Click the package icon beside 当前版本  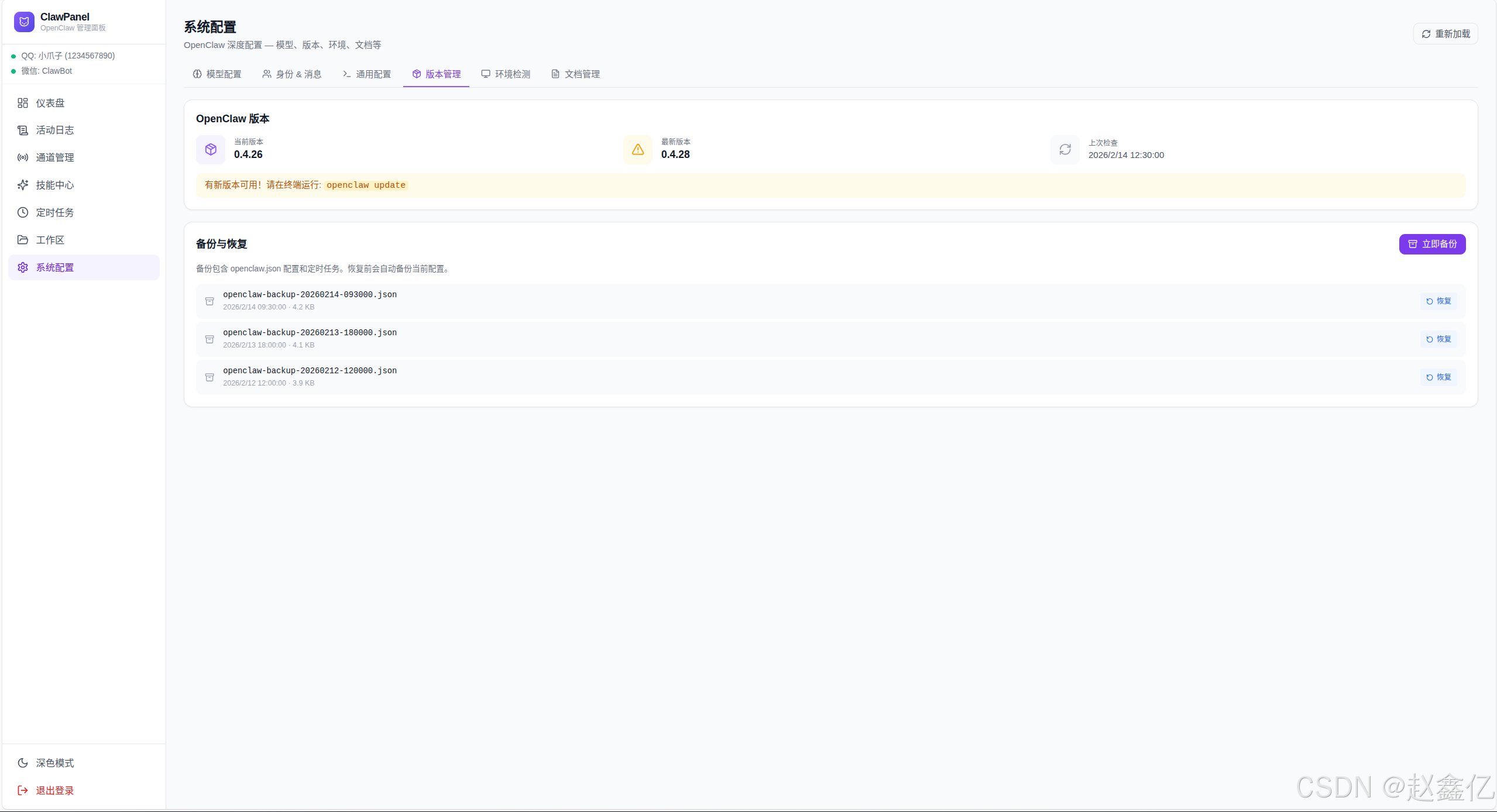(211, 150)
